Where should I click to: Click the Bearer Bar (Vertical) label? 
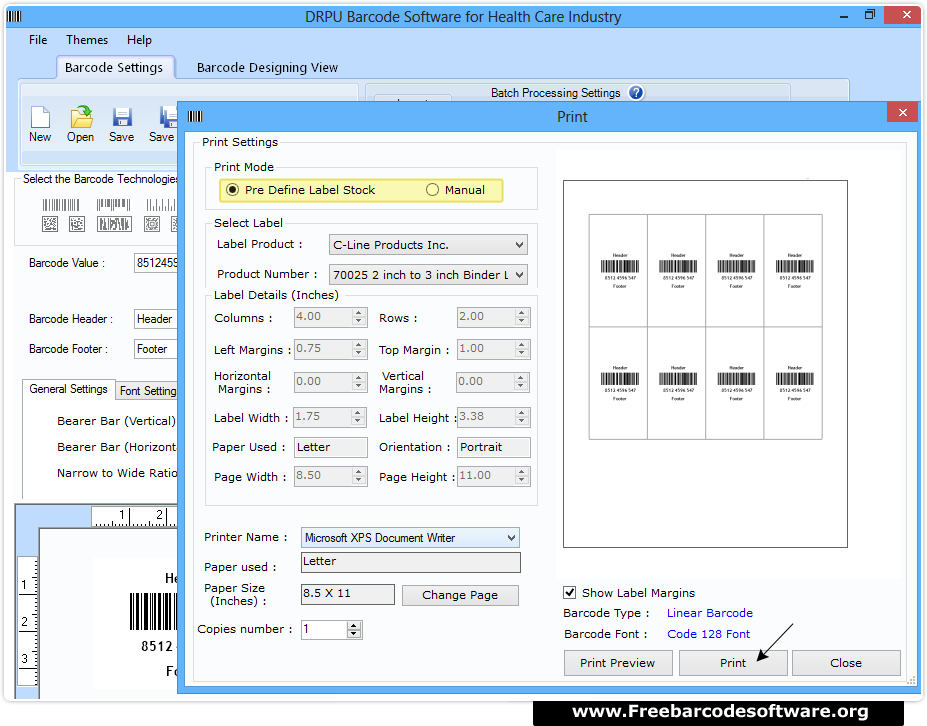pyautogui.click(x=116, y=421)
